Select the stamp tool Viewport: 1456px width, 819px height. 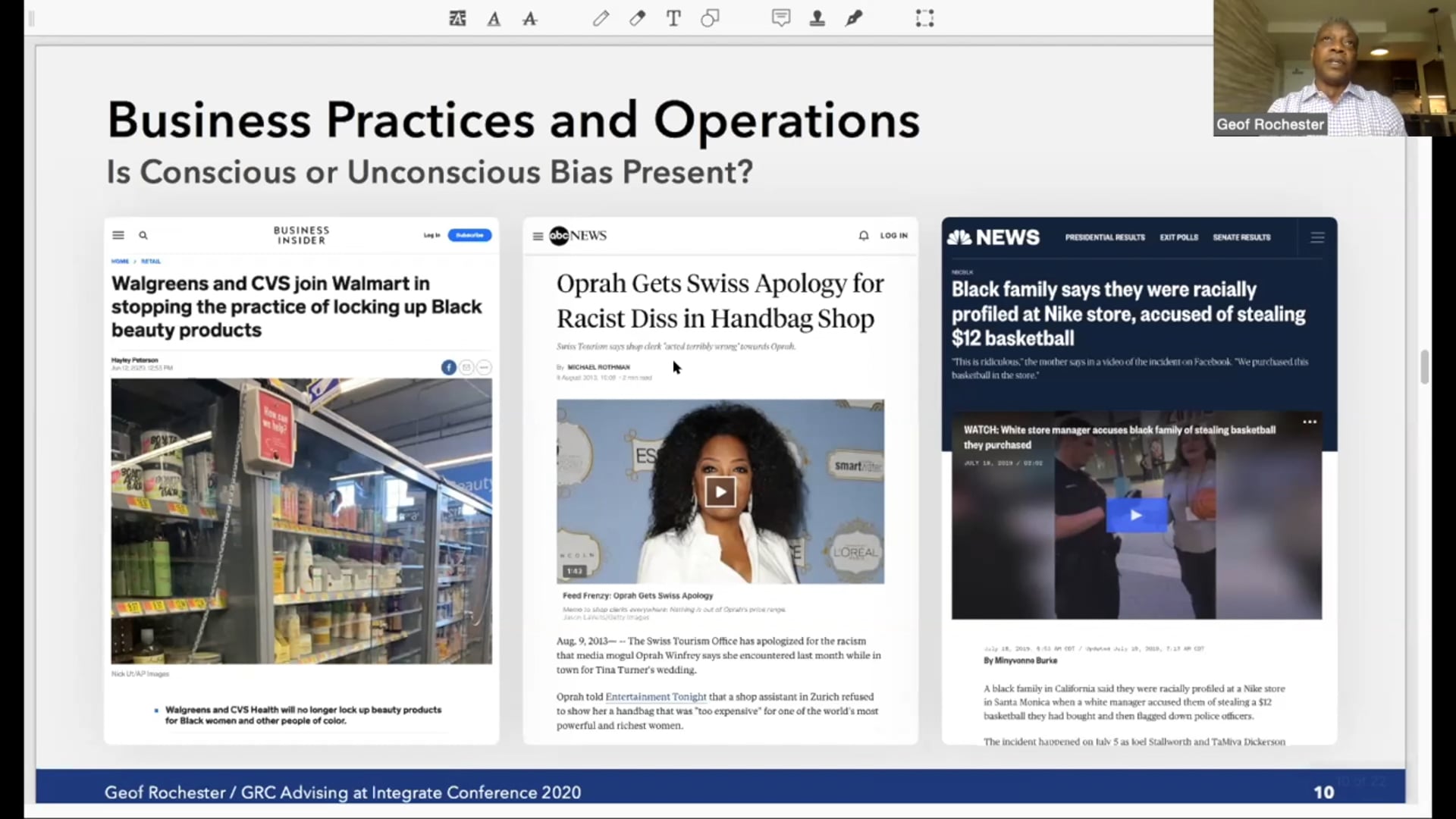[x=817, y=18]
